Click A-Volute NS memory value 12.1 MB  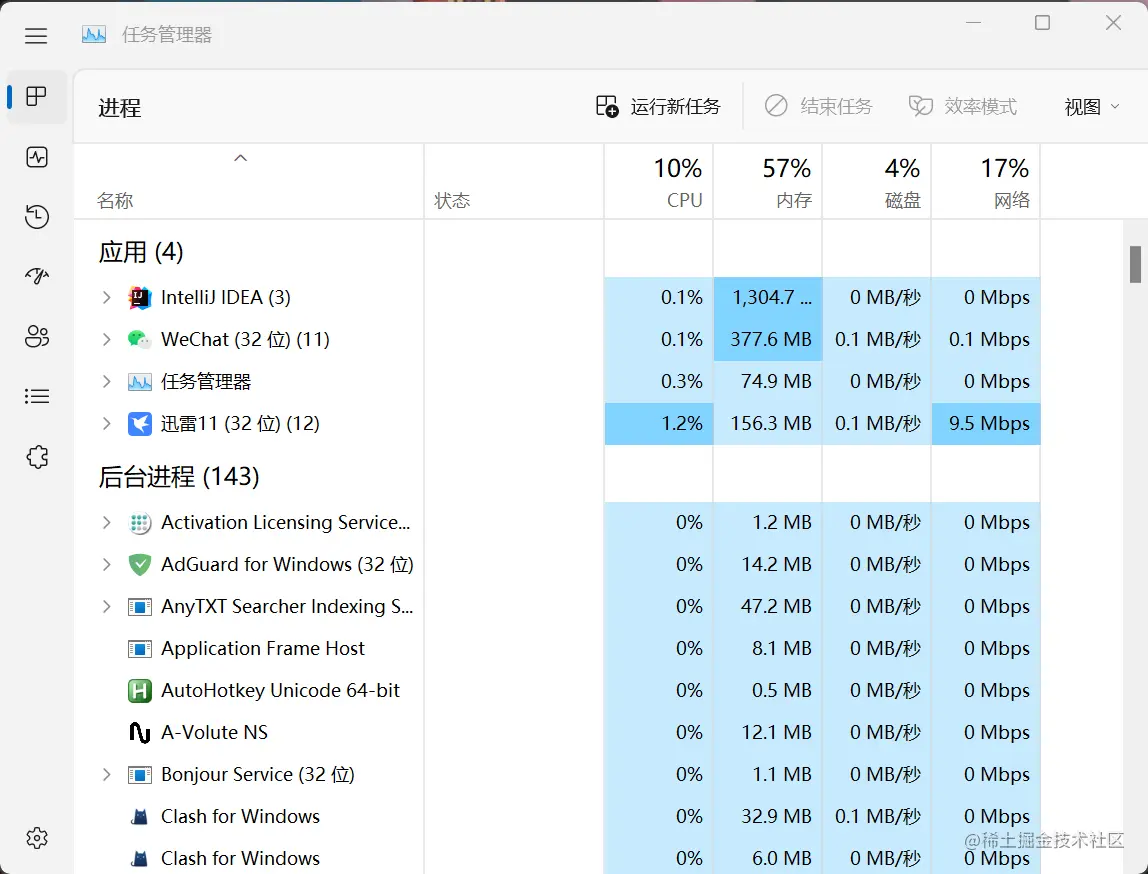[767, 732]
